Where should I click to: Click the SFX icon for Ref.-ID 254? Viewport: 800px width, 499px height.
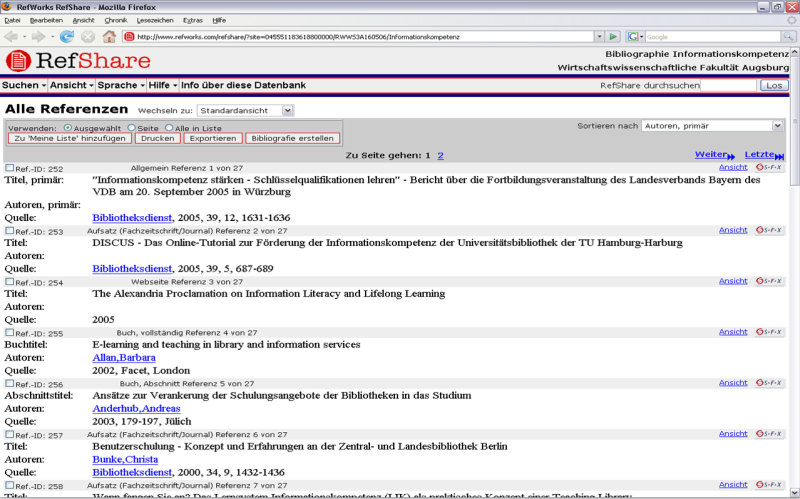(x=768, y=281)
